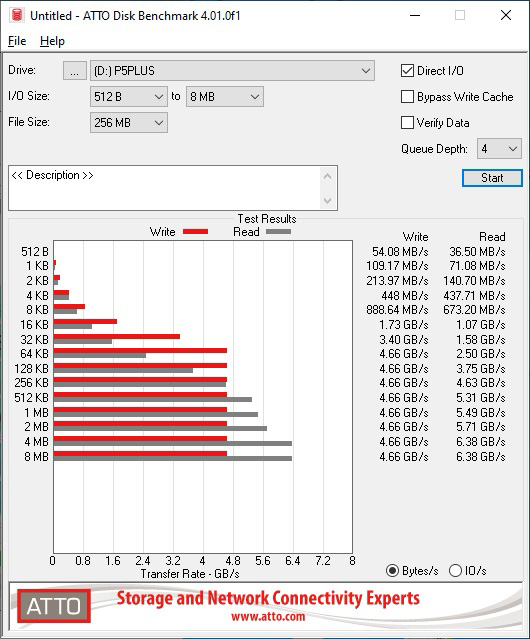This screenshot has width=530, height=639.
Task: Close the ATTO Disk Benchmark window
Action: pos(506,15)
